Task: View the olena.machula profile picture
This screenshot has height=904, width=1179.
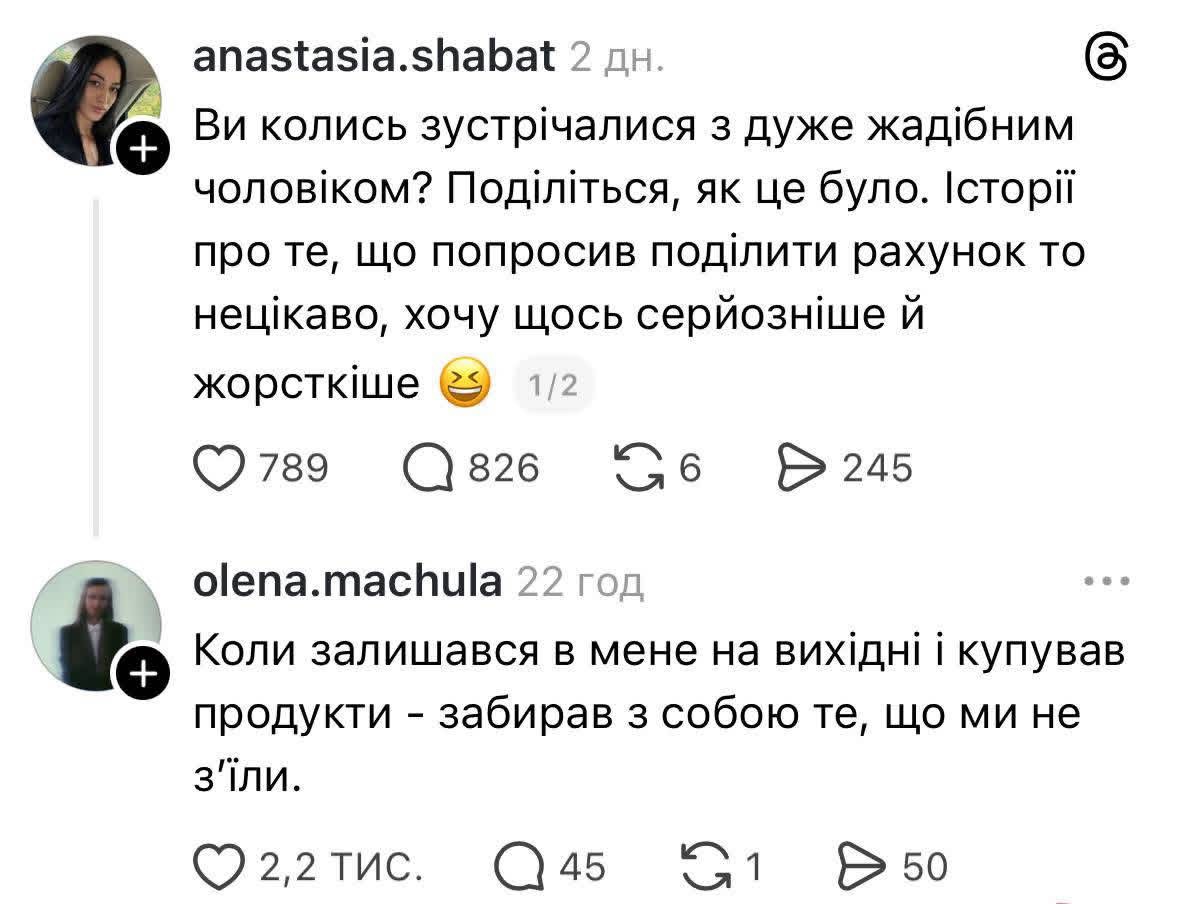Action: click(96, 625)
